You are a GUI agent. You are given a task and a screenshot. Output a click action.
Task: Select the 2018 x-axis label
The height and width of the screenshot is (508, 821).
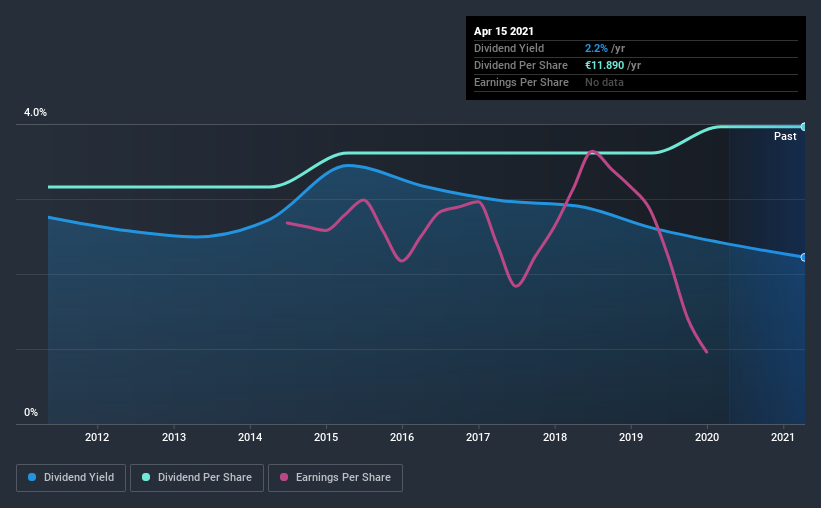[x=555, y=437]
